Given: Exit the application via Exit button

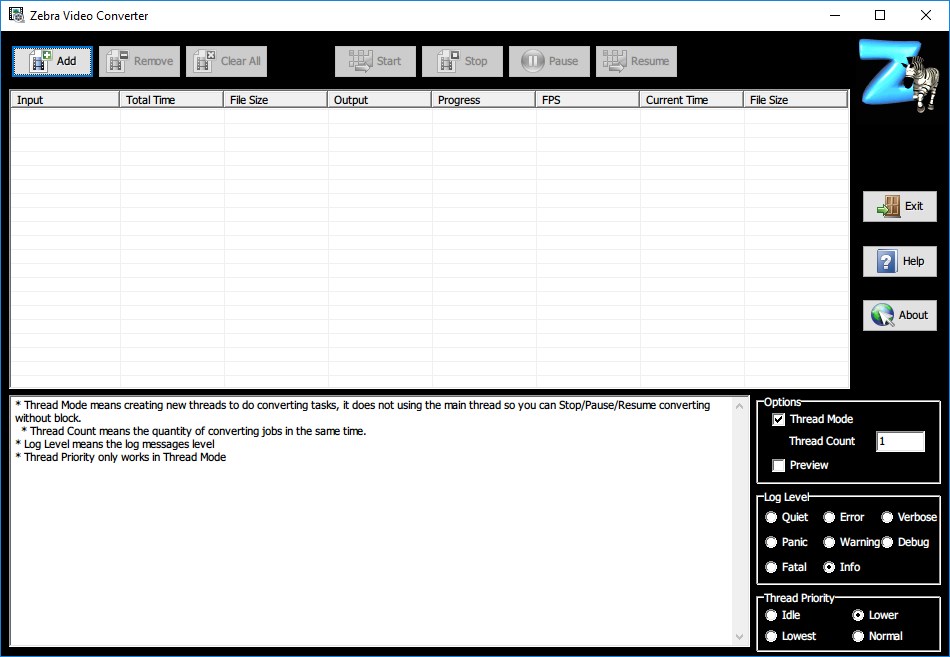Looking at the screenshot, I should pos(900,207).
